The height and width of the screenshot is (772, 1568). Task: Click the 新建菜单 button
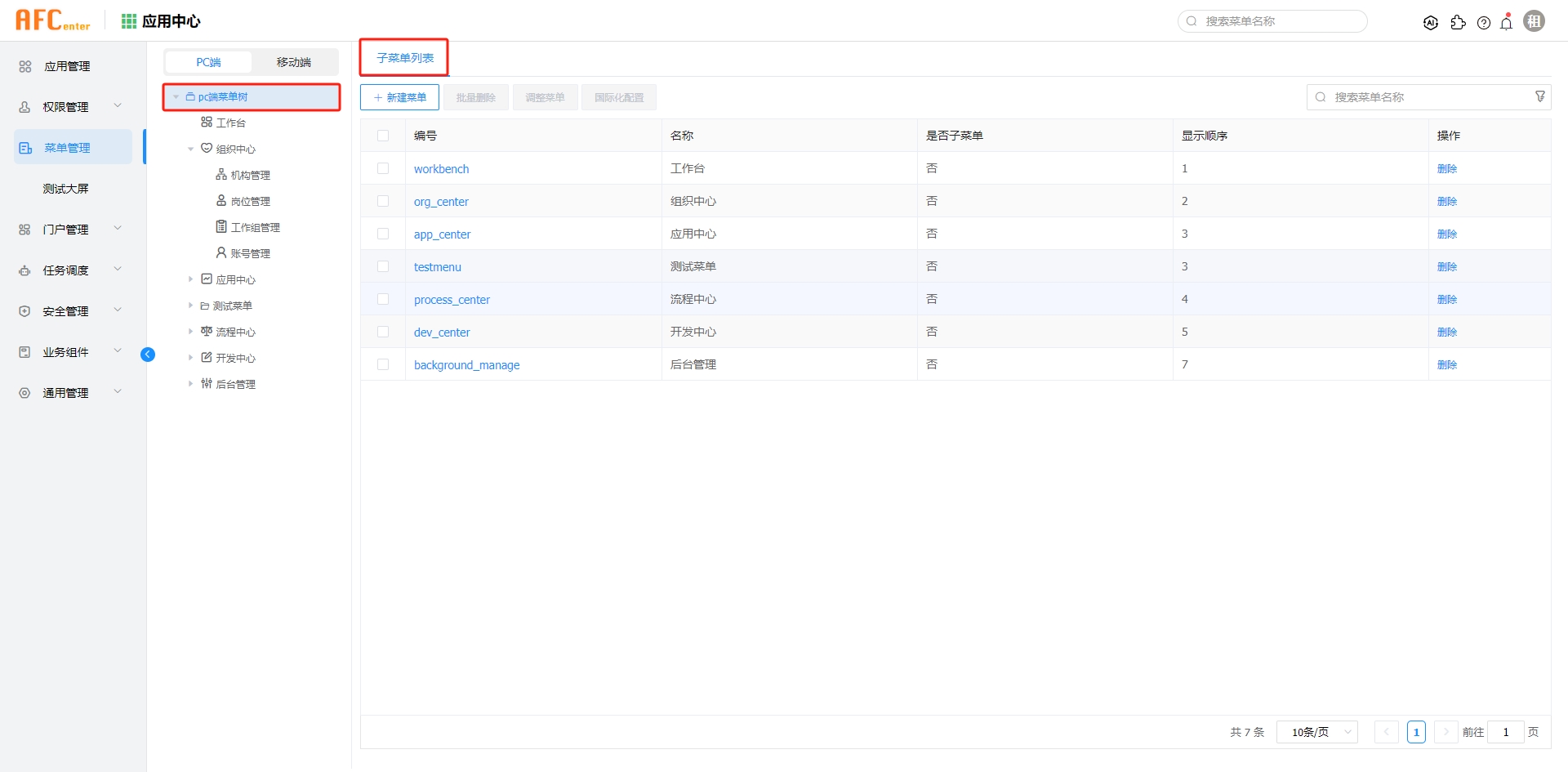[x=399, y=96]
